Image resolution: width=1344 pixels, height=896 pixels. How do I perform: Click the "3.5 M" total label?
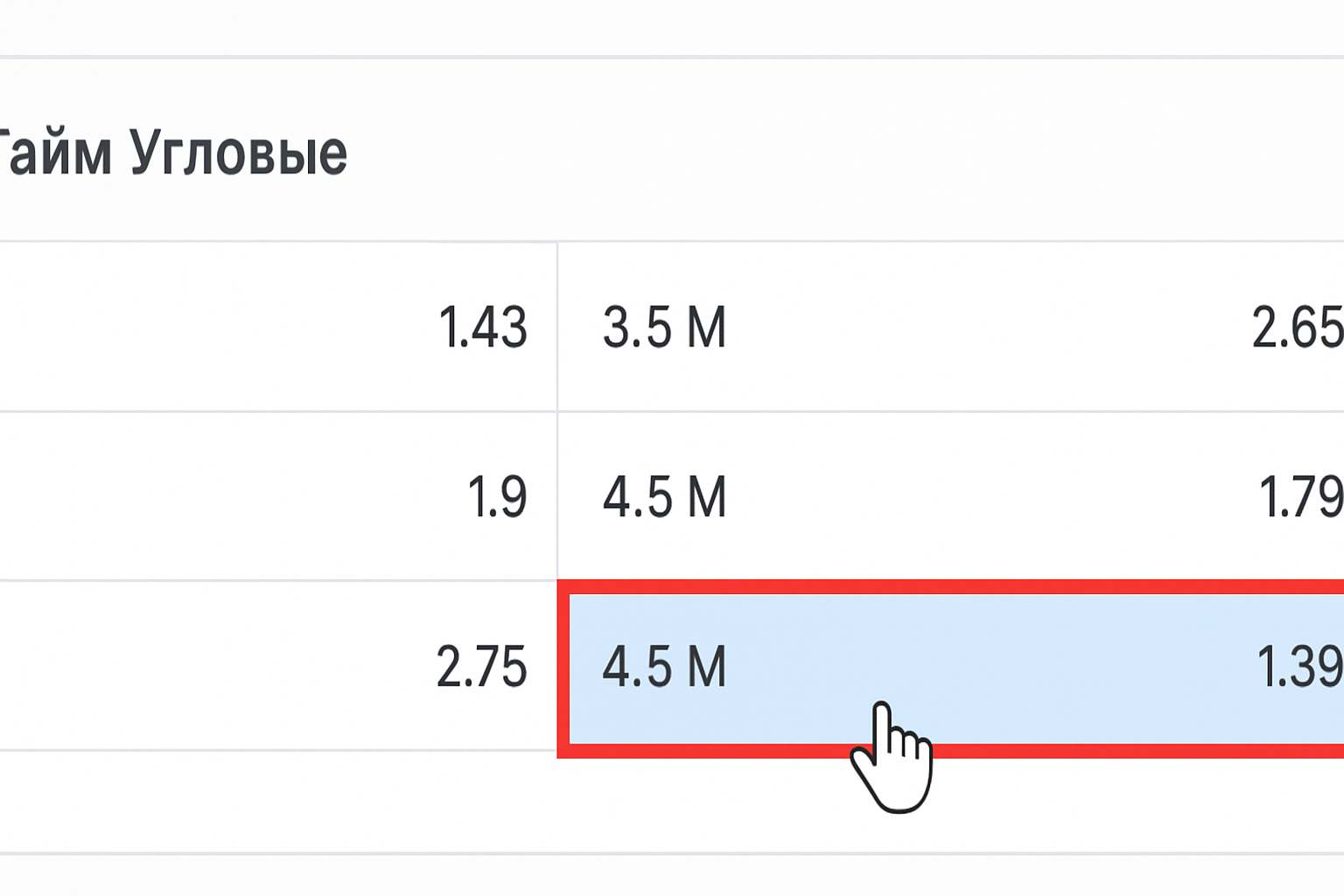tap(664, 328)
